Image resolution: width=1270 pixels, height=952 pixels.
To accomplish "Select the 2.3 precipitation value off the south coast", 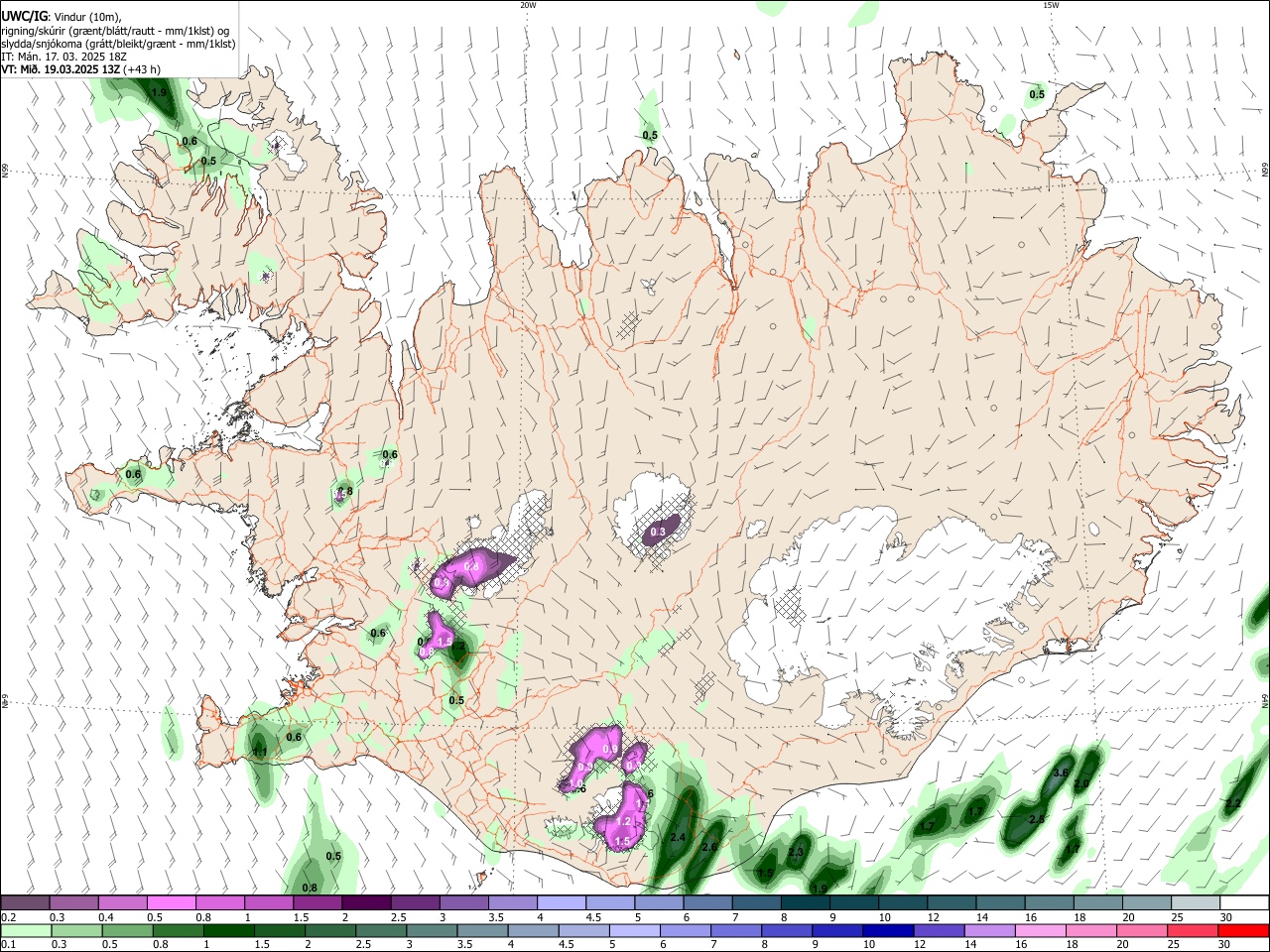I will click(x=795, y=853).
